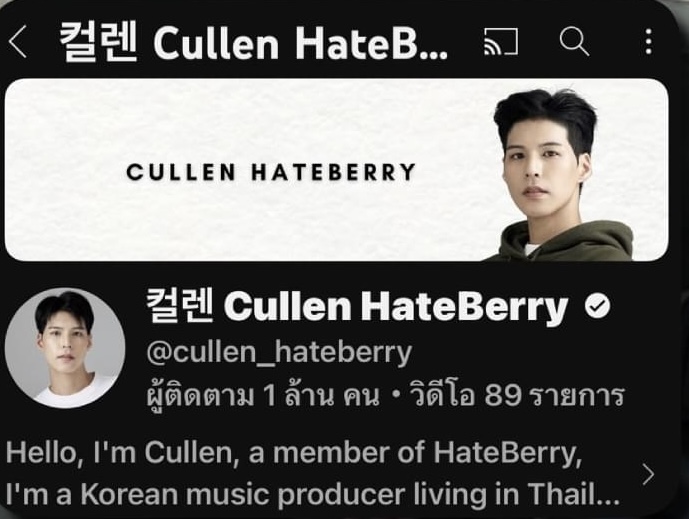Open the round channel avatar picture
Image resolution: width=689 pixels, height=519 pixels.
pyautogui.click(x=65, y=348)
